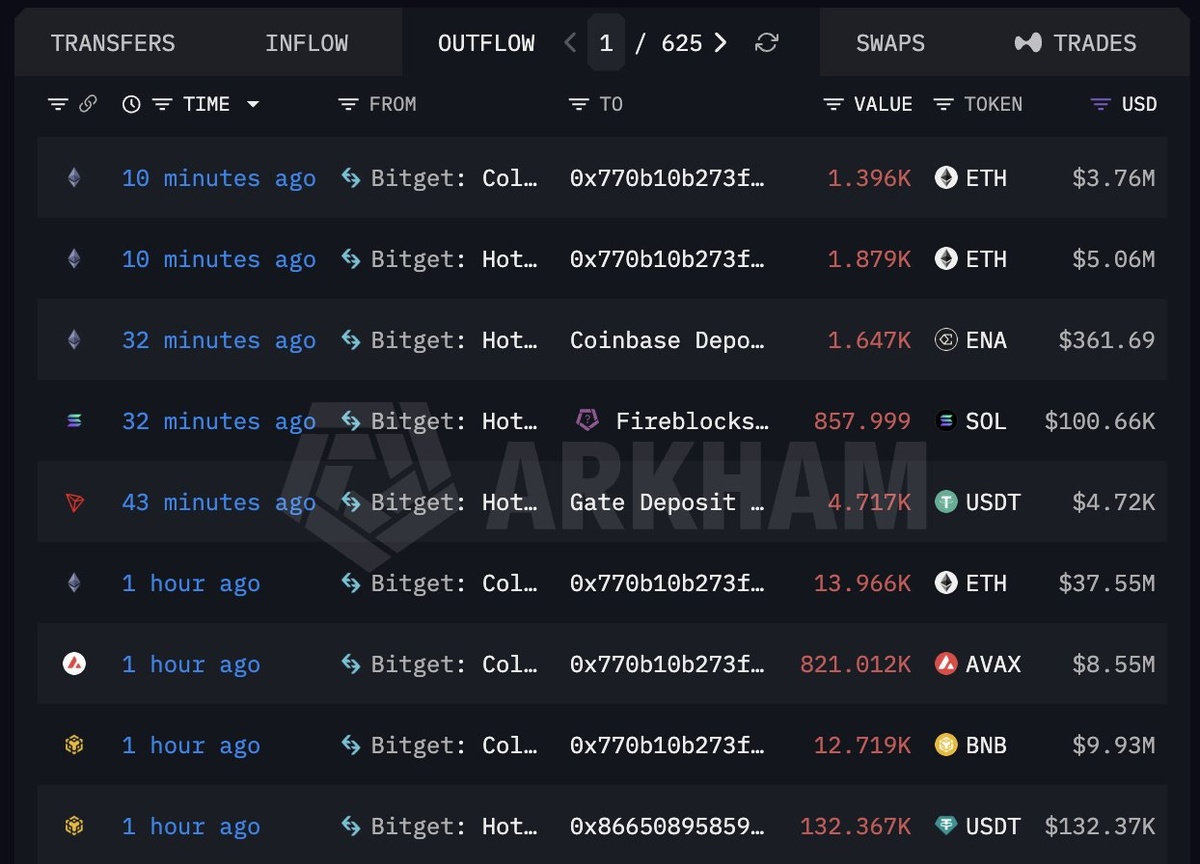Go to previous page arrow
This screenshot has height=864, width=1200.
[570, 43]
